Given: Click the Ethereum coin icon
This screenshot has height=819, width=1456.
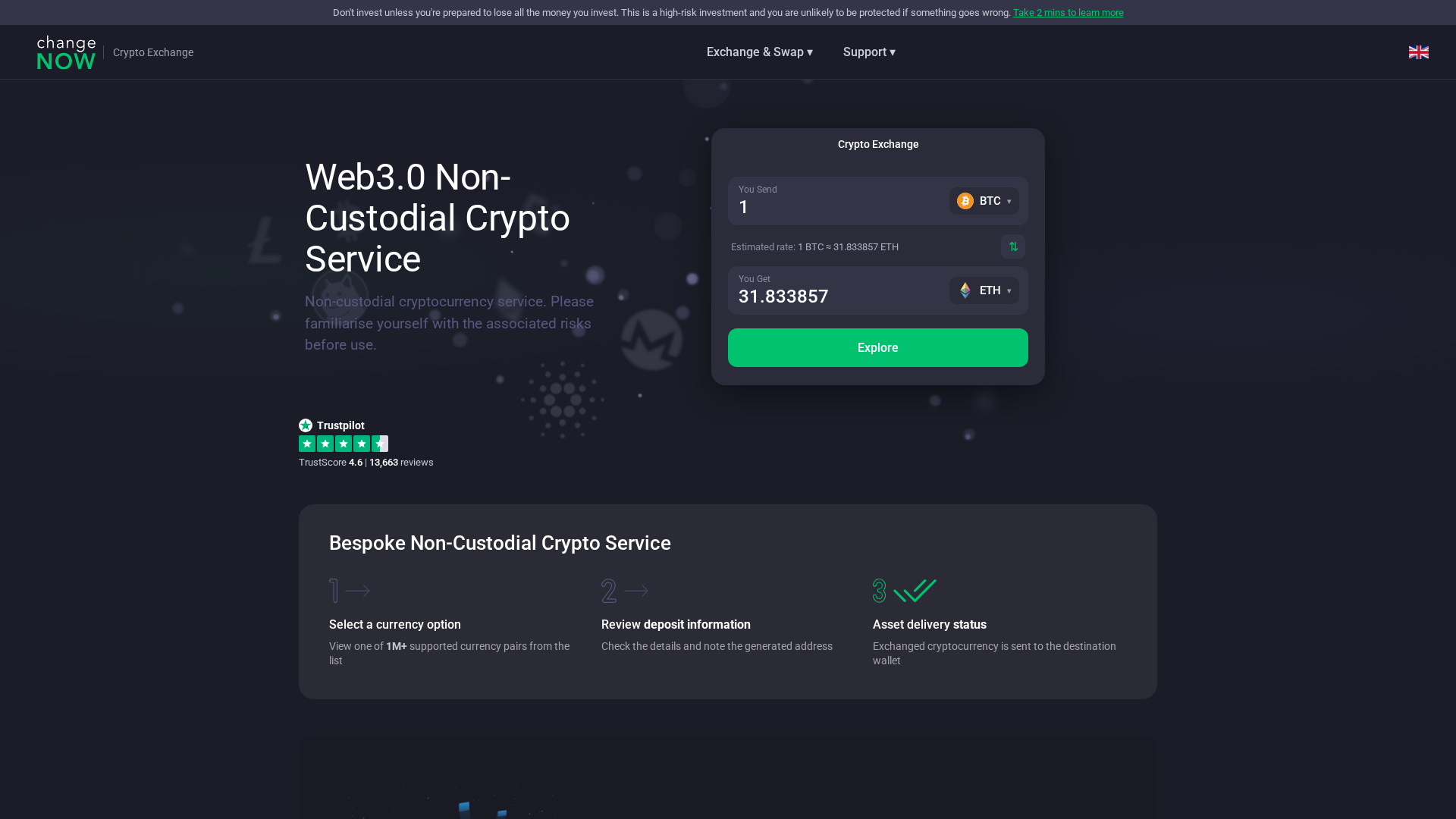Looking at the screenshot, I should [965, 290].
